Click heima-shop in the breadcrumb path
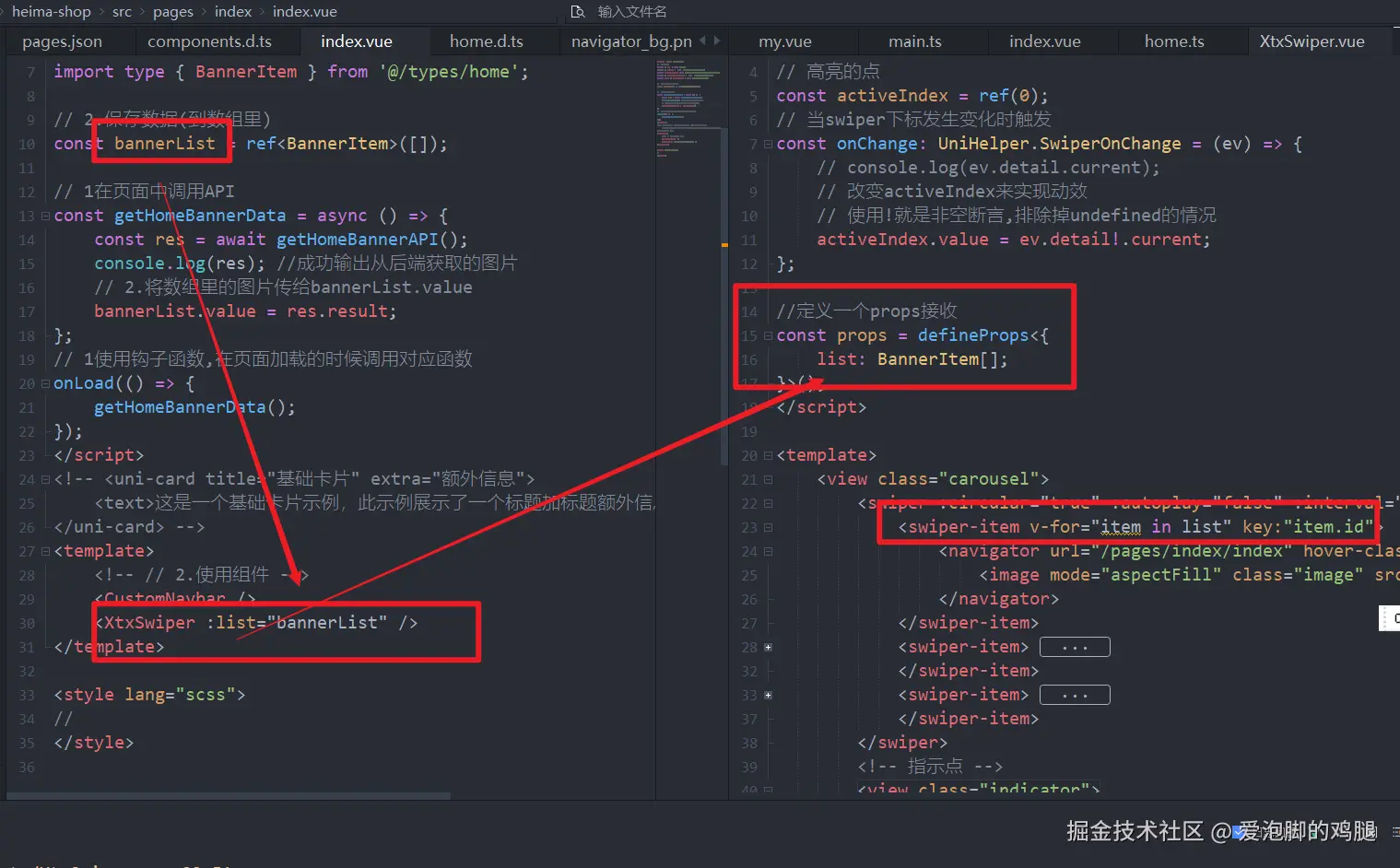Image resolution: width=1400 pixels, height=868 pixels. pos(52,12)
